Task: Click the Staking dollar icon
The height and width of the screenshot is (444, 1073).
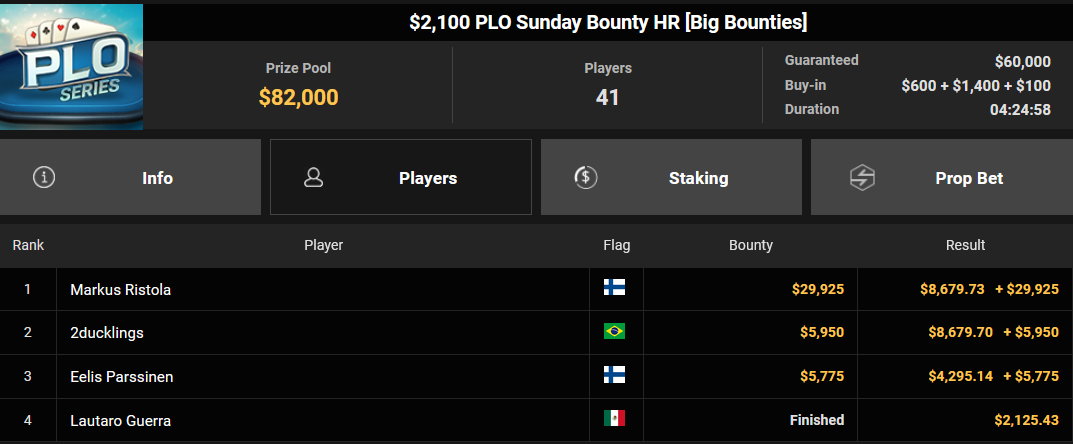Action: point(586,178)
